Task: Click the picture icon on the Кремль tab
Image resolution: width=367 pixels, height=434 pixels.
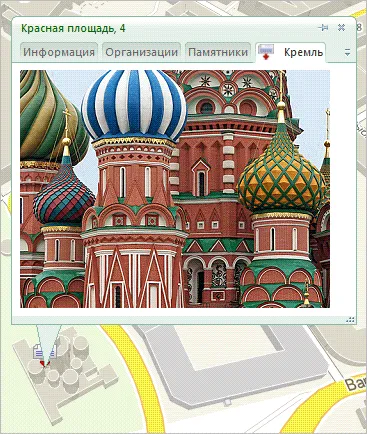Action: tap(266, 52)
